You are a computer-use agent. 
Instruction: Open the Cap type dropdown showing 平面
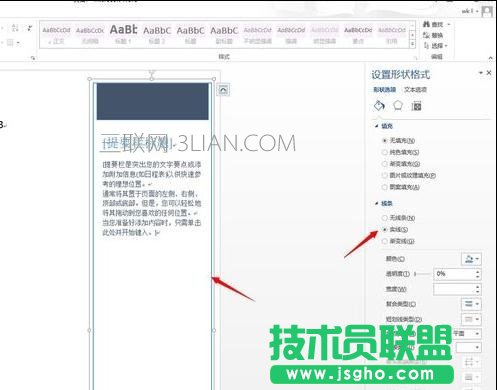tap(466, 333)
